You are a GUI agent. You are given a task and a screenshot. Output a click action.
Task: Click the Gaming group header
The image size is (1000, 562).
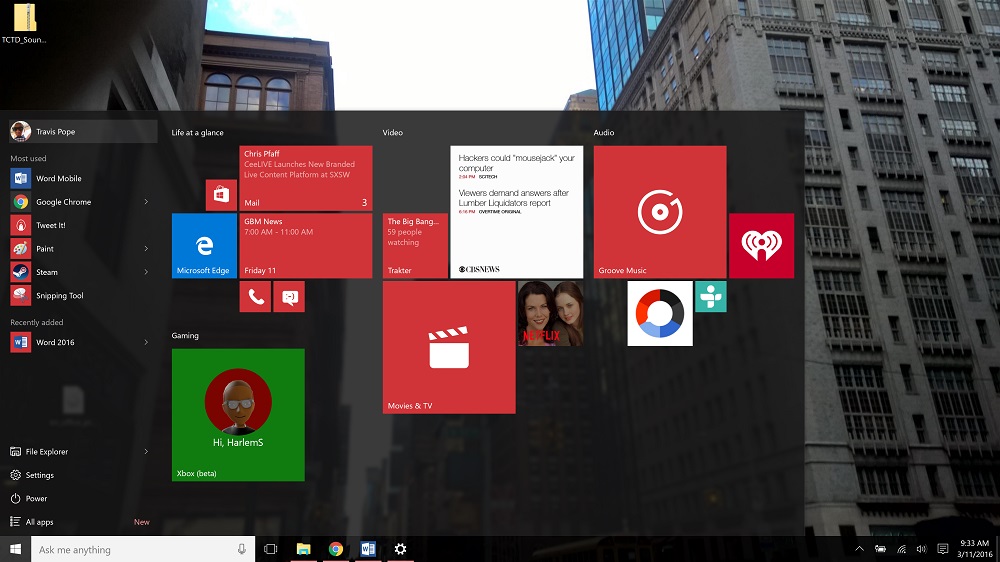[184, 336]
